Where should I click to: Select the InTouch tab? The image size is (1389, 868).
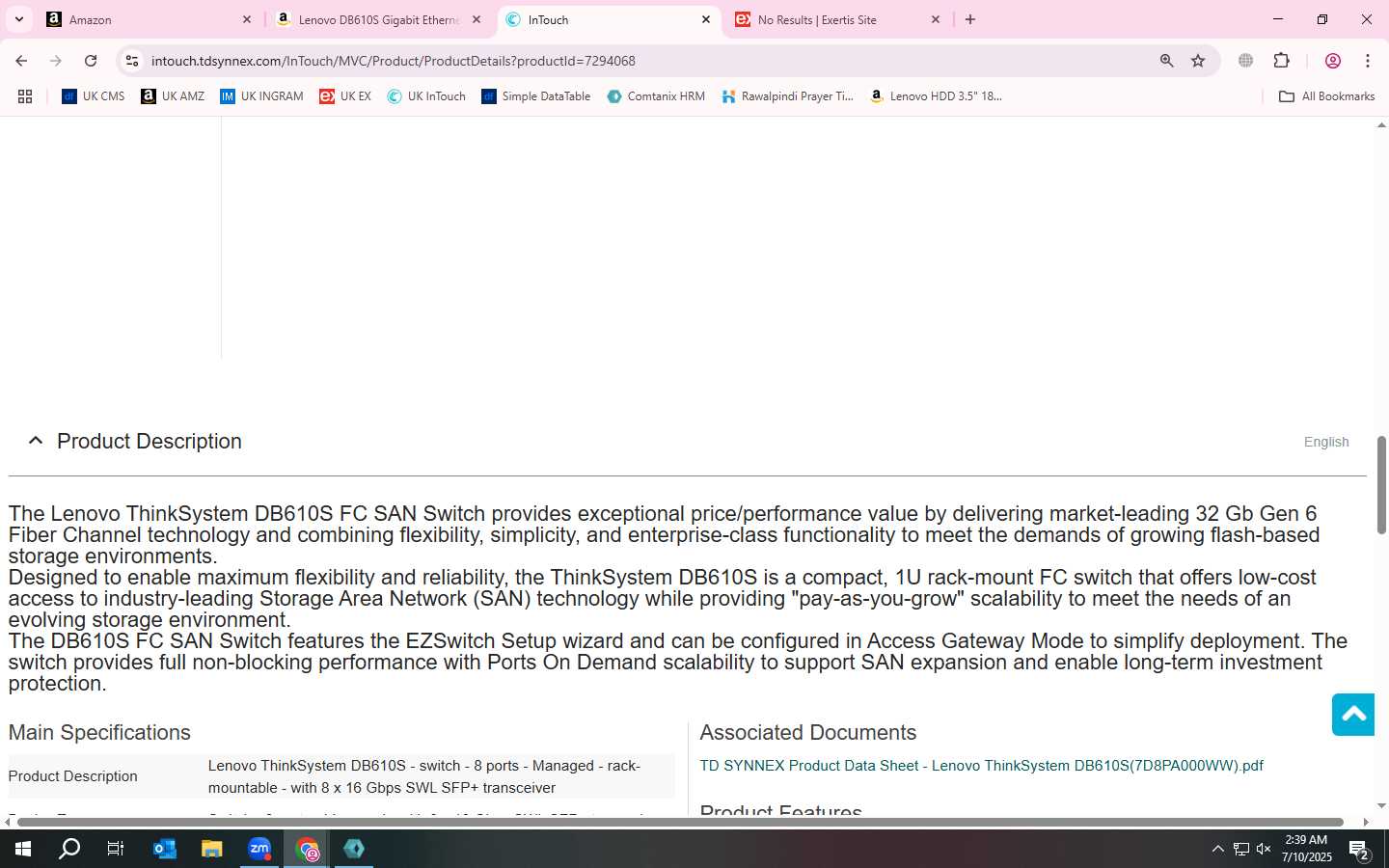[608, 19]
